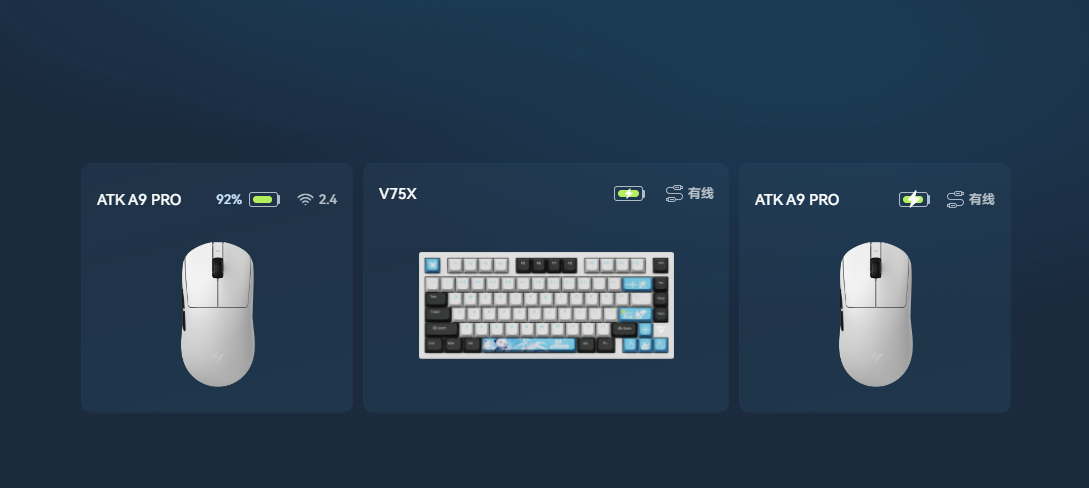Open the wireless ATK A9 PRO device title
The height and width of the screenshot is (488, 1089).
pyautogui.click(x=139, y=200)
